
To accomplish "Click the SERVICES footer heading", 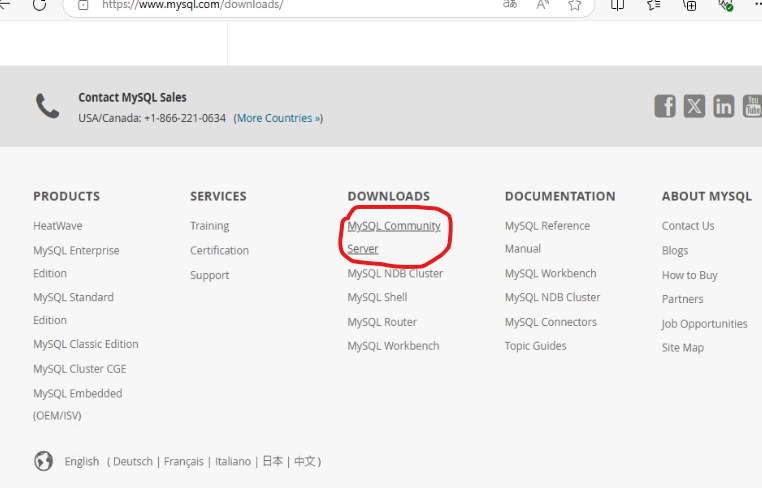I will [x=218, y=196].
